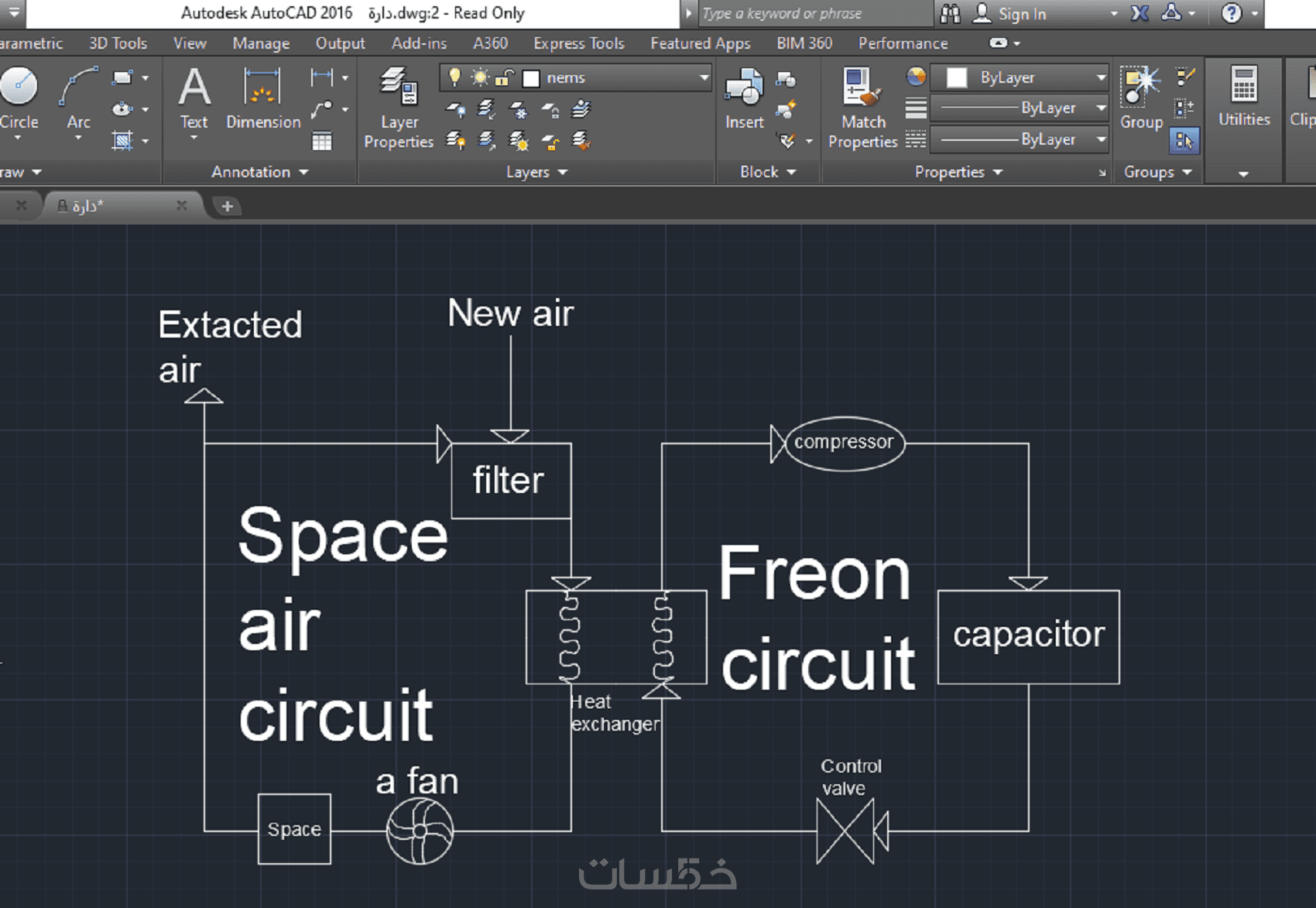Click the nems layer white color swatch
1316x908 pixels.
click(x=531, y=78)
